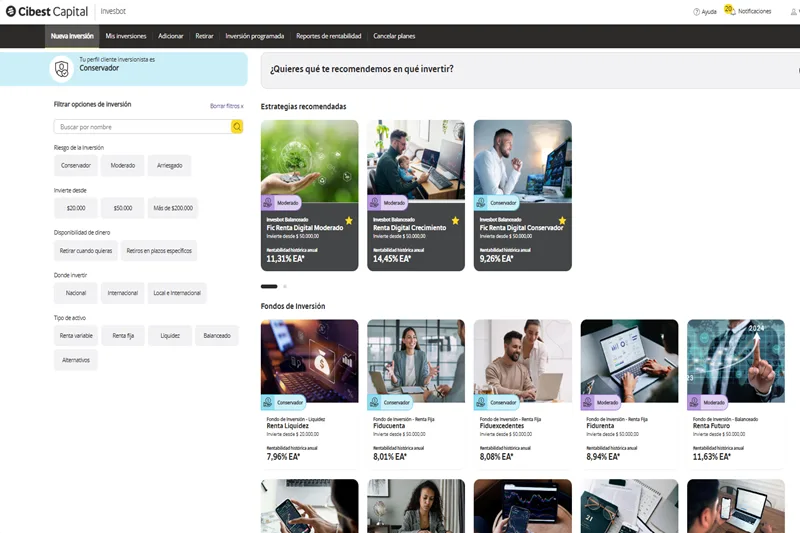
Task: Click the Buscar por nombre search field
Action: (x=142, y=127)
